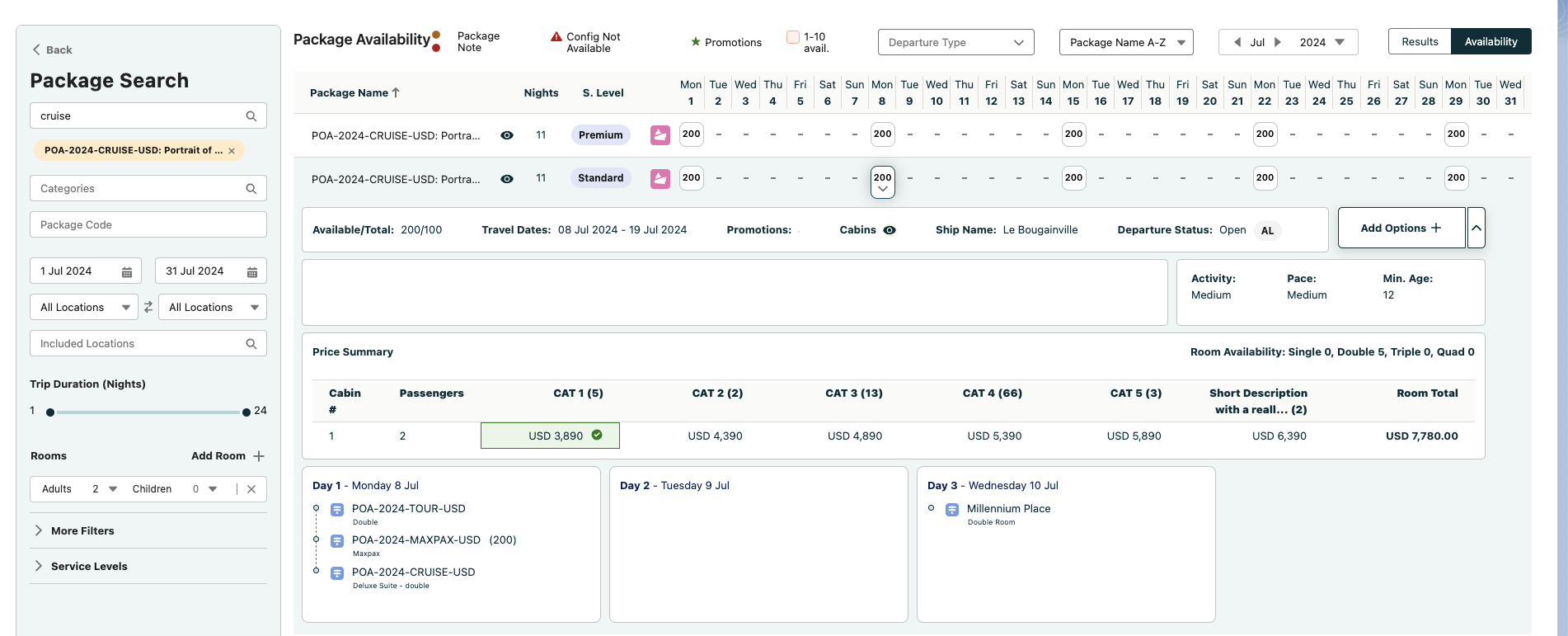Toggle eye icon for Standard package row
This screenshot has width=1568, height=636.
[x=507, y=179]
